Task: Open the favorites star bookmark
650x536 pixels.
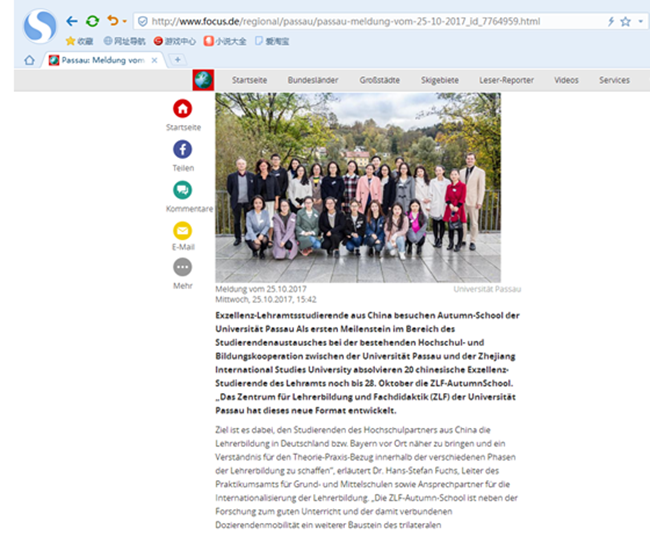Action: [80, 41]
